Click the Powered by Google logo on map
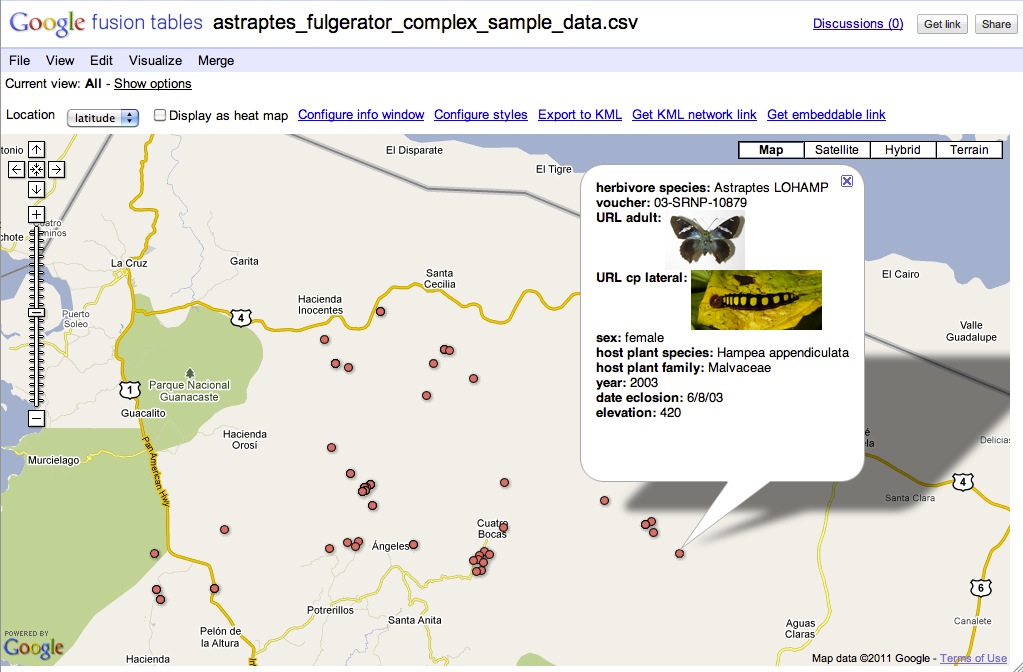 point(33,644)
